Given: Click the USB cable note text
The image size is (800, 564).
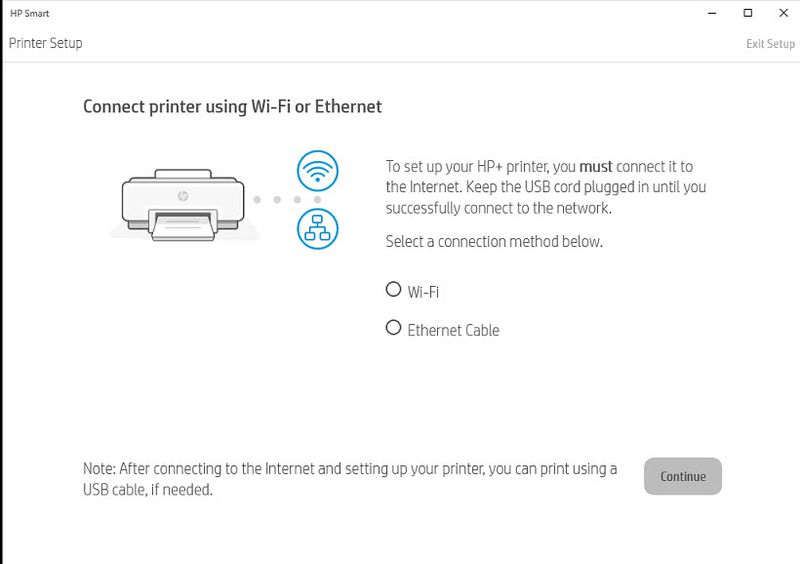Looking at the screenshot, I should point(350,479).
